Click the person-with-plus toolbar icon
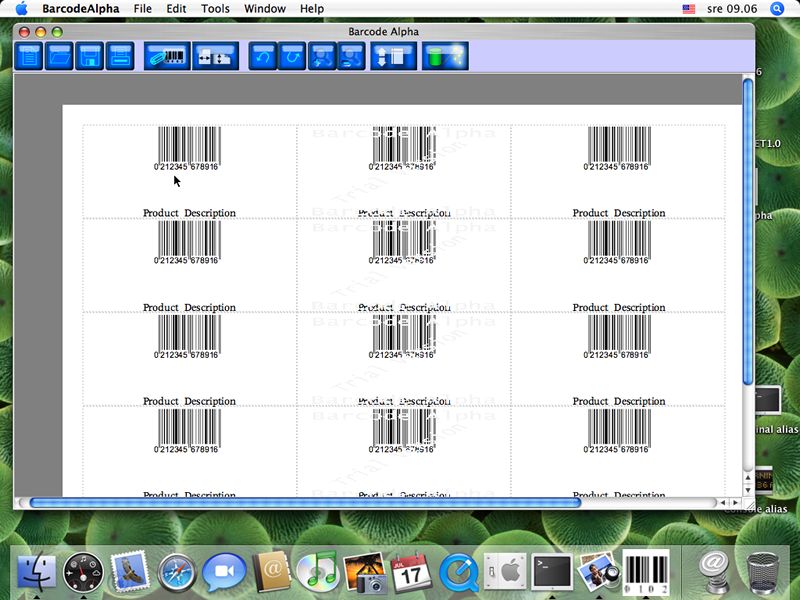Screen dimensions: 800x600 pos(322,56)
